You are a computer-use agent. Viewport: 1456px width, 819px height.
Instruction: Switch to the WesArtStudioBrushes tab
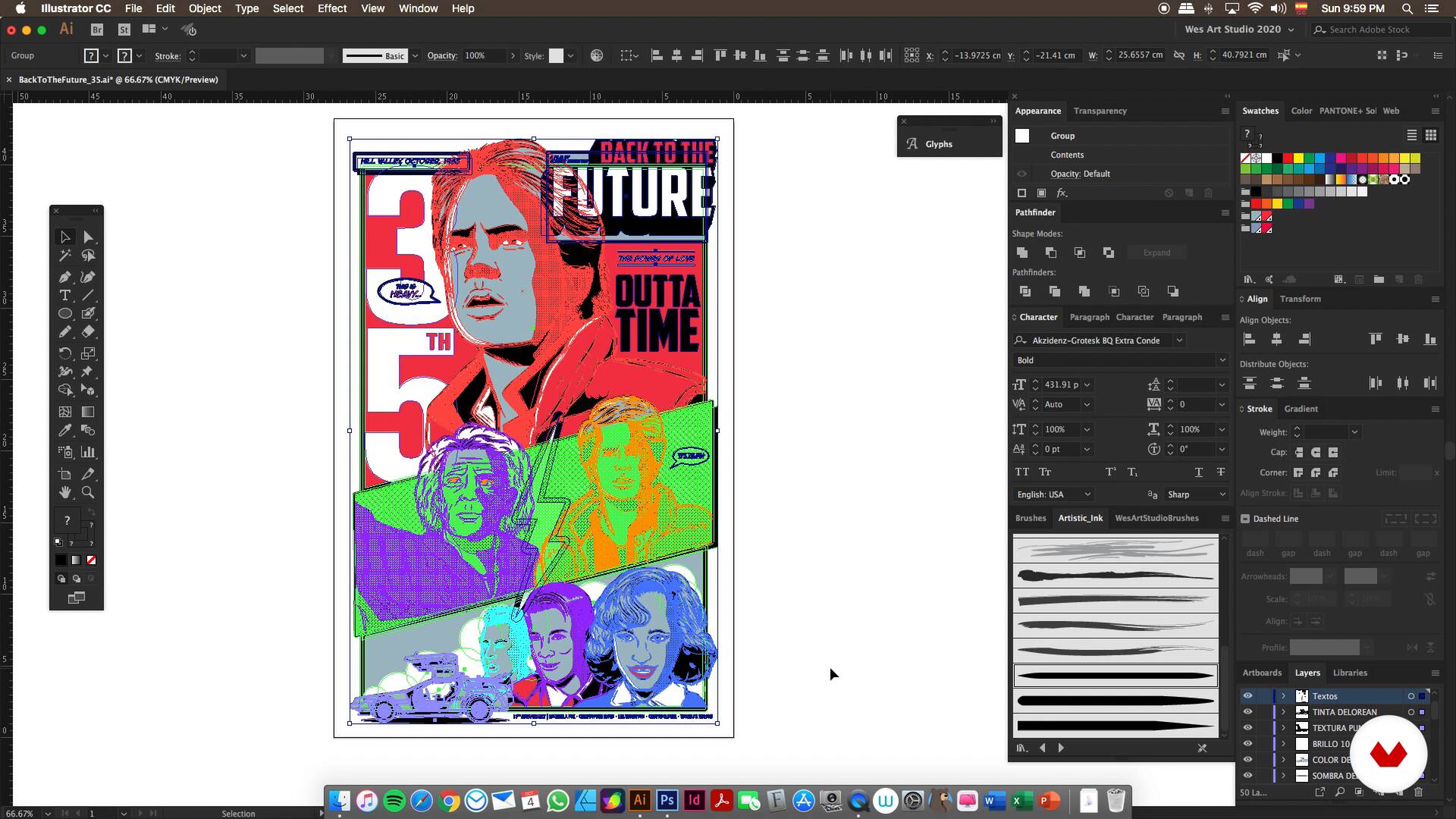tap(1156, 518)
